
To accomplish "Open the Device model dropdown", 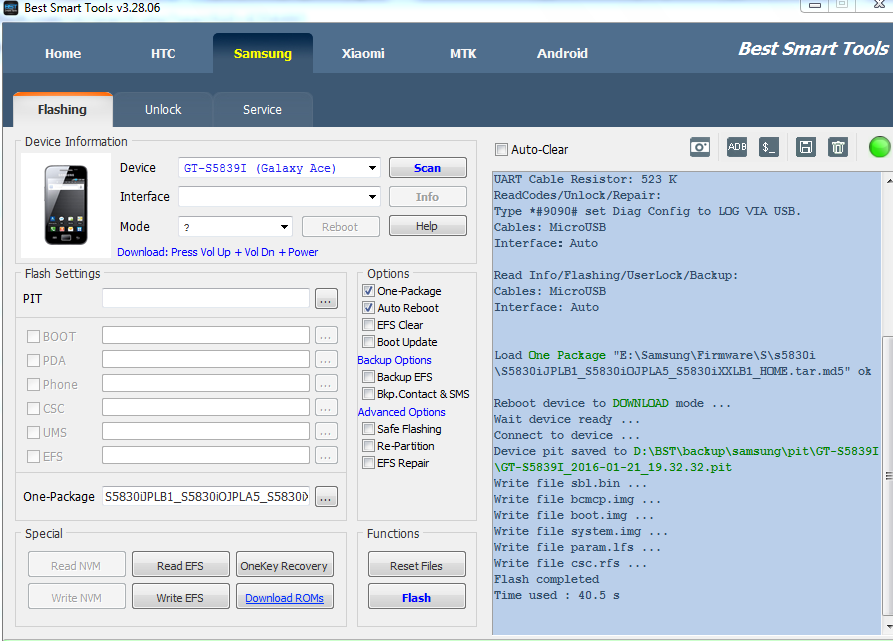I will point(372,168).
